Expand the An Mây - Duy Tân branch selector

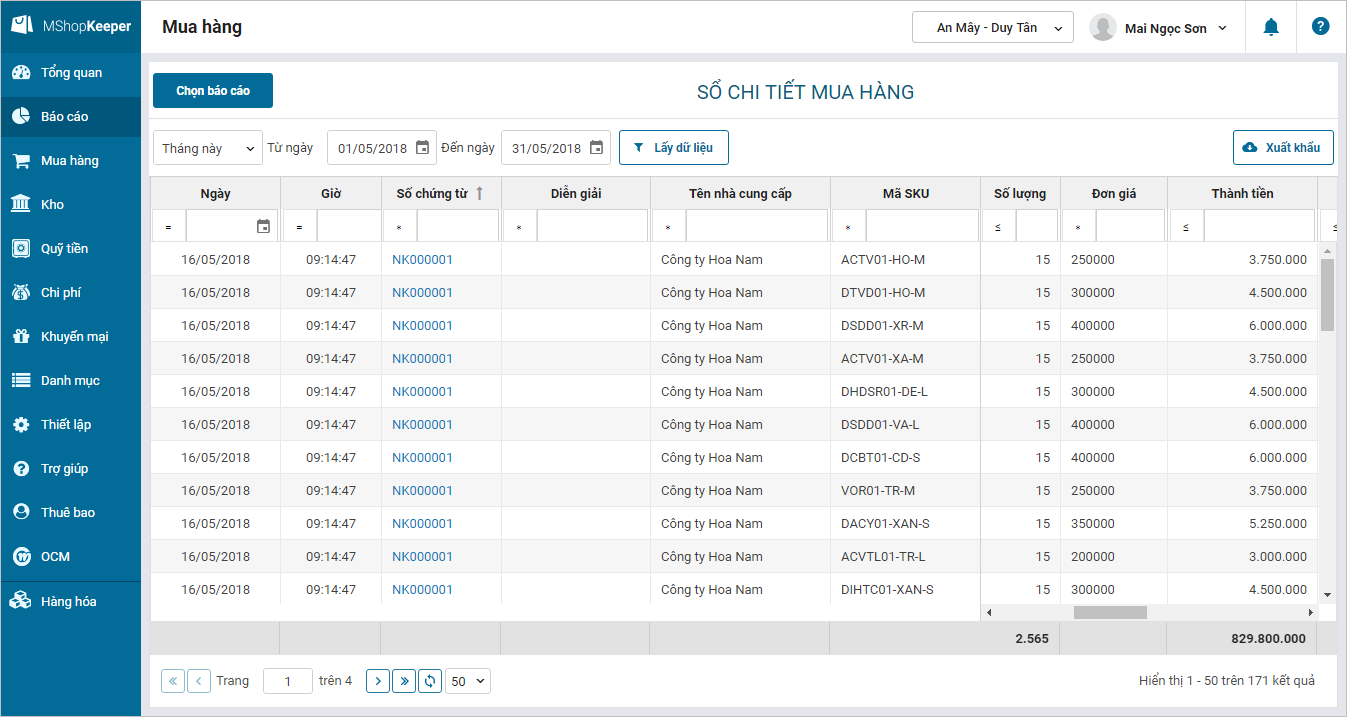point(992,28)
